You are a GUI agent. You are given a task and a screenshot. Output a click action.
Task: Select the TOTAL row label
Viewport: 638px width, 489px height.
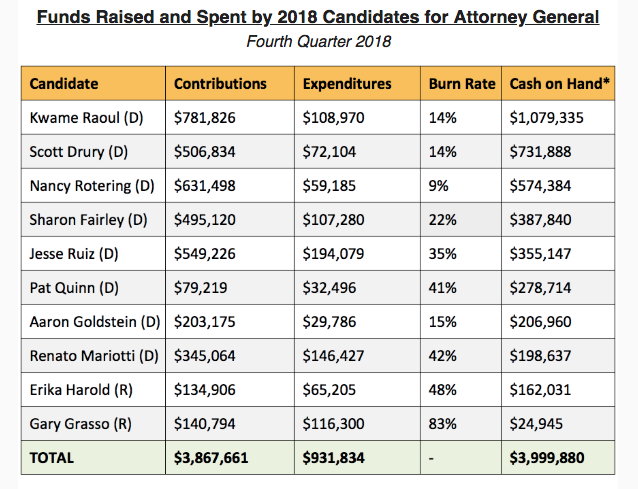pos(53,458)
